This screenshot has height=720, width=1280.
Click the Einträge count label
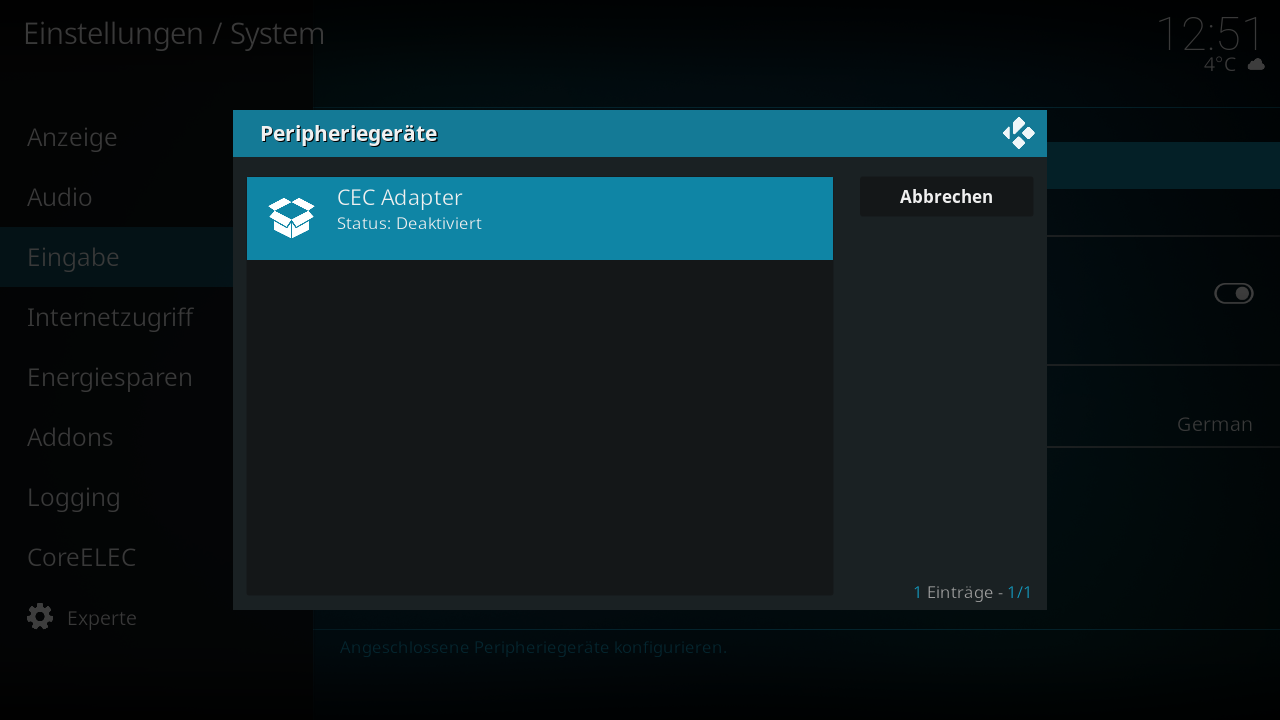coord(972,592)
